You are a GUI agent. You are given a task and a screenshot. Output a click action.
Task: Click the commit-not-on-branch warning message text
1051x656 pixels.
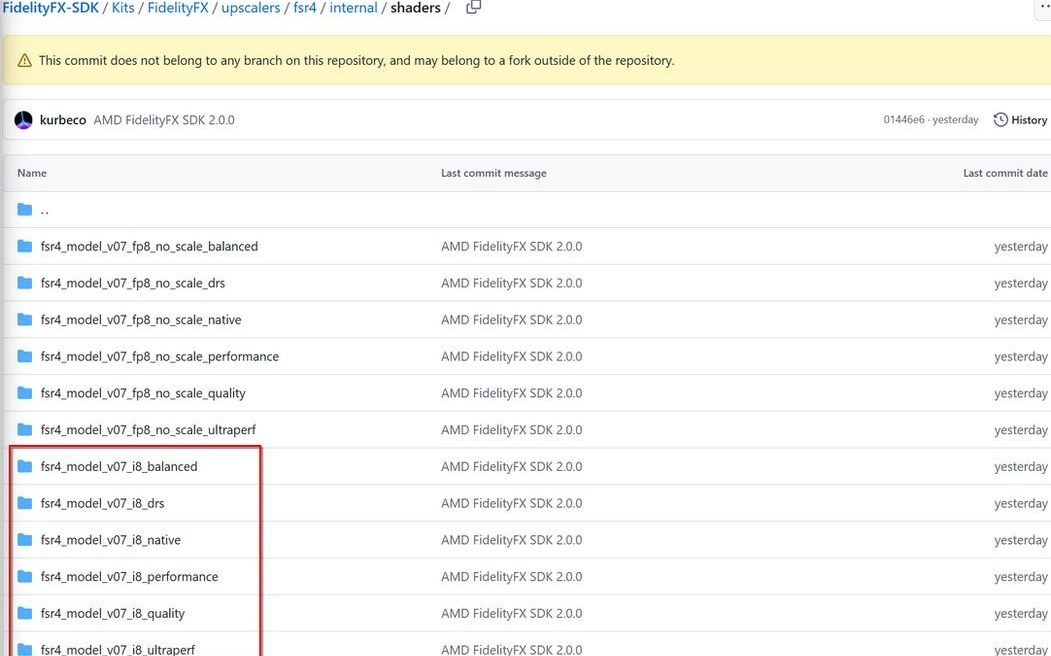pos(357,60)
